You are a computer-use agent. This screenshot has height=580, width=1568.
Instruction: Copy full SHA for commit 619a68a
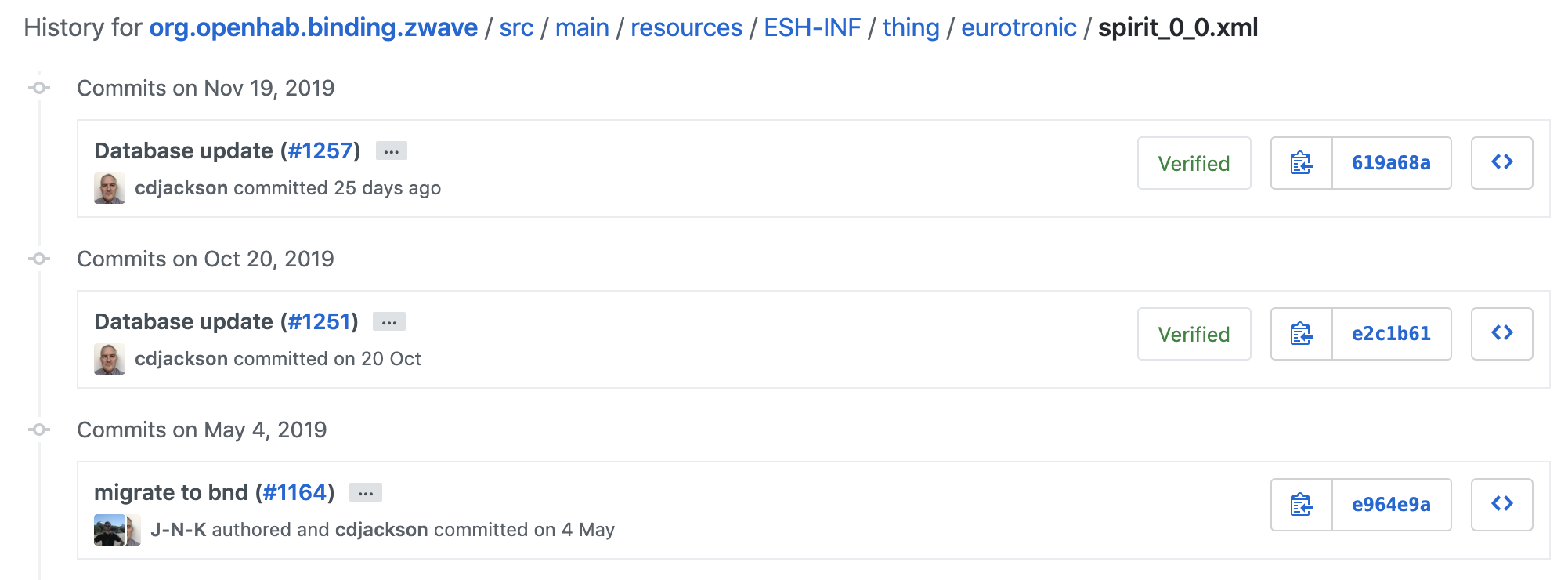pyautogui.click(x=1301, y=163)
